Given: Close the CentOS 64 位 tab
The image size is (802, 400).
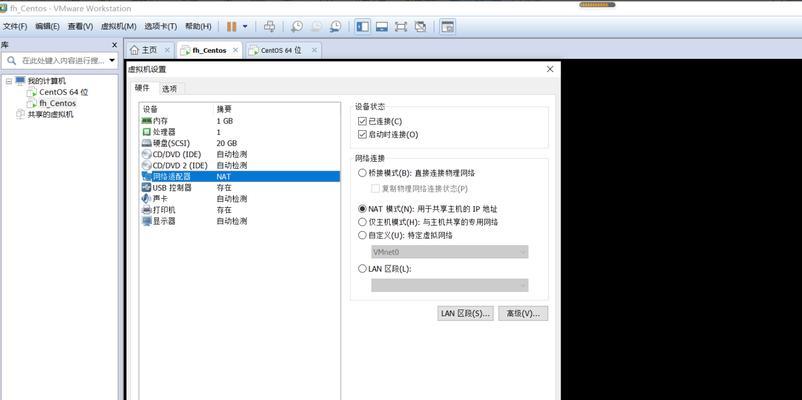Looking at the screenshot, I should coord(314,50).
